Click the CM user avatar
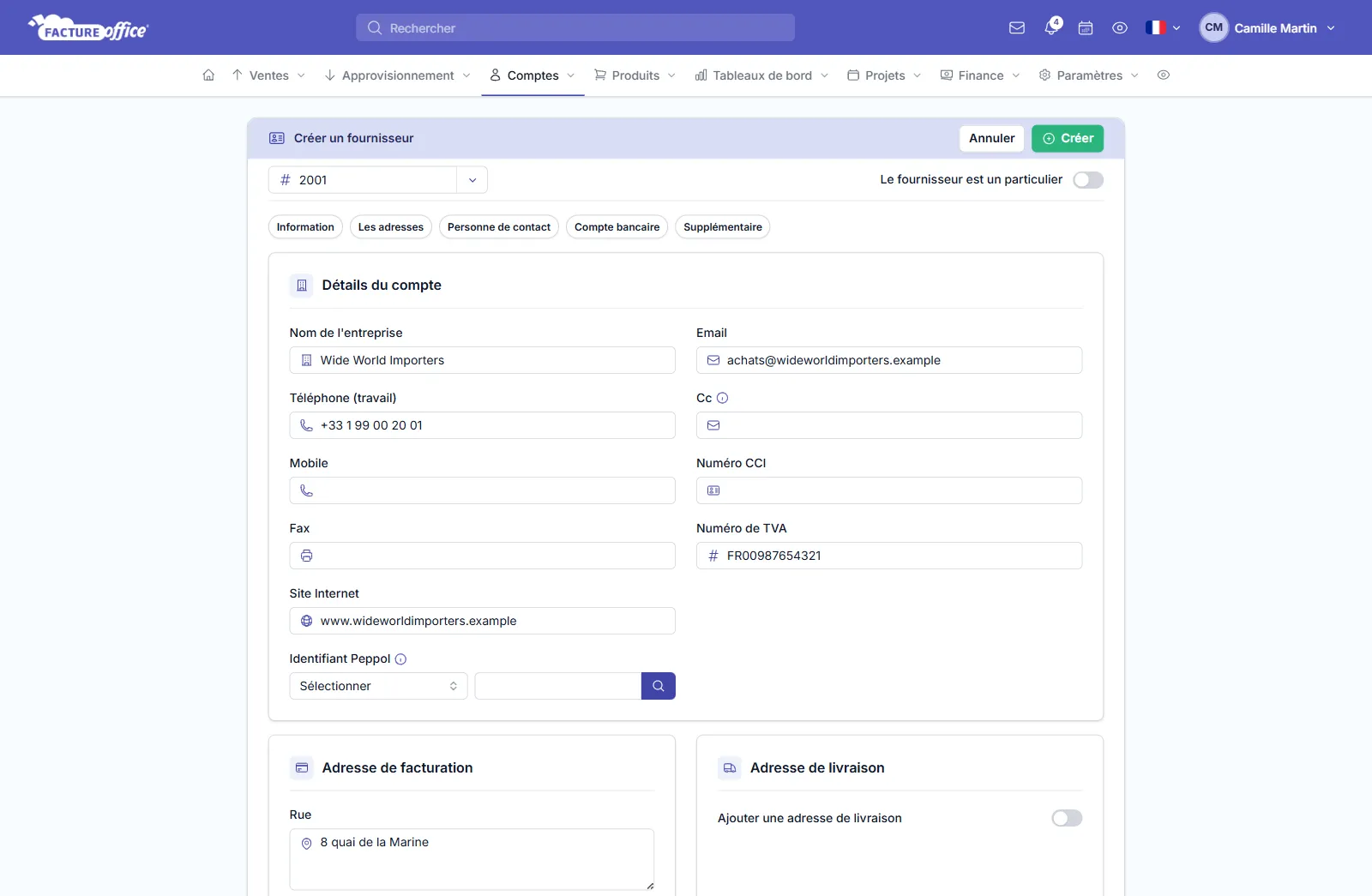The width and height of the screenshot is (1372, 896). [x=1214, y=28]
